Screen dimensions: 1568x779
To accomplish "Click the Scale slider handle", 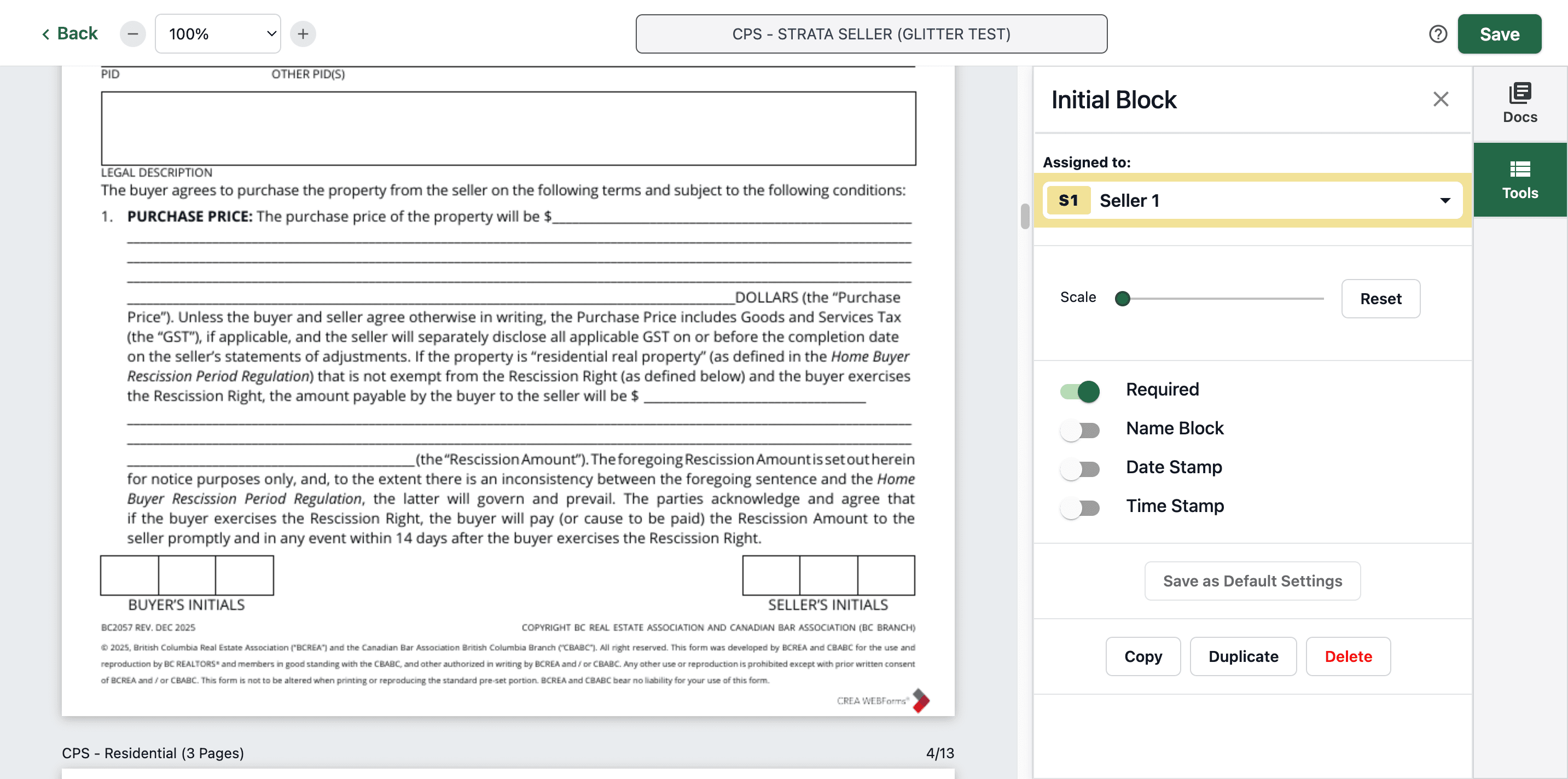I will pyautogui.click(x=1123, y=299).
